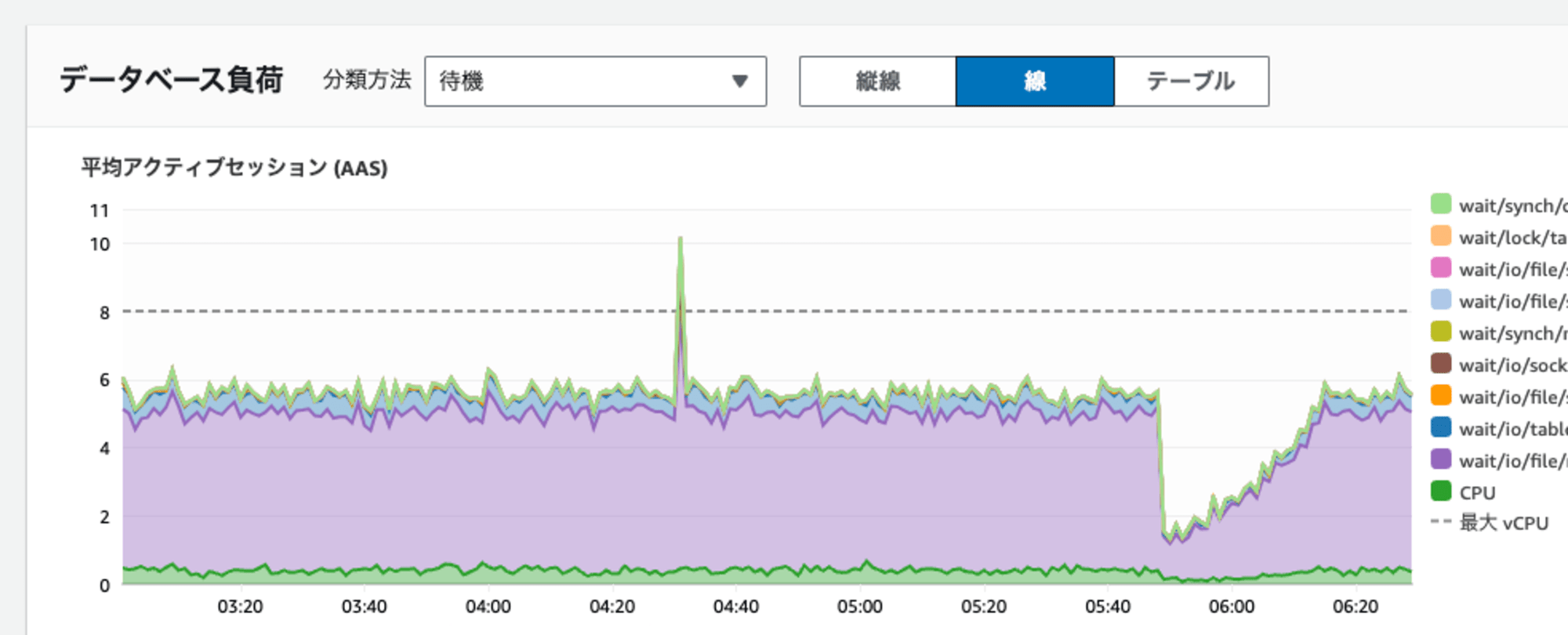Click the 05:20 time axis label

984,607
